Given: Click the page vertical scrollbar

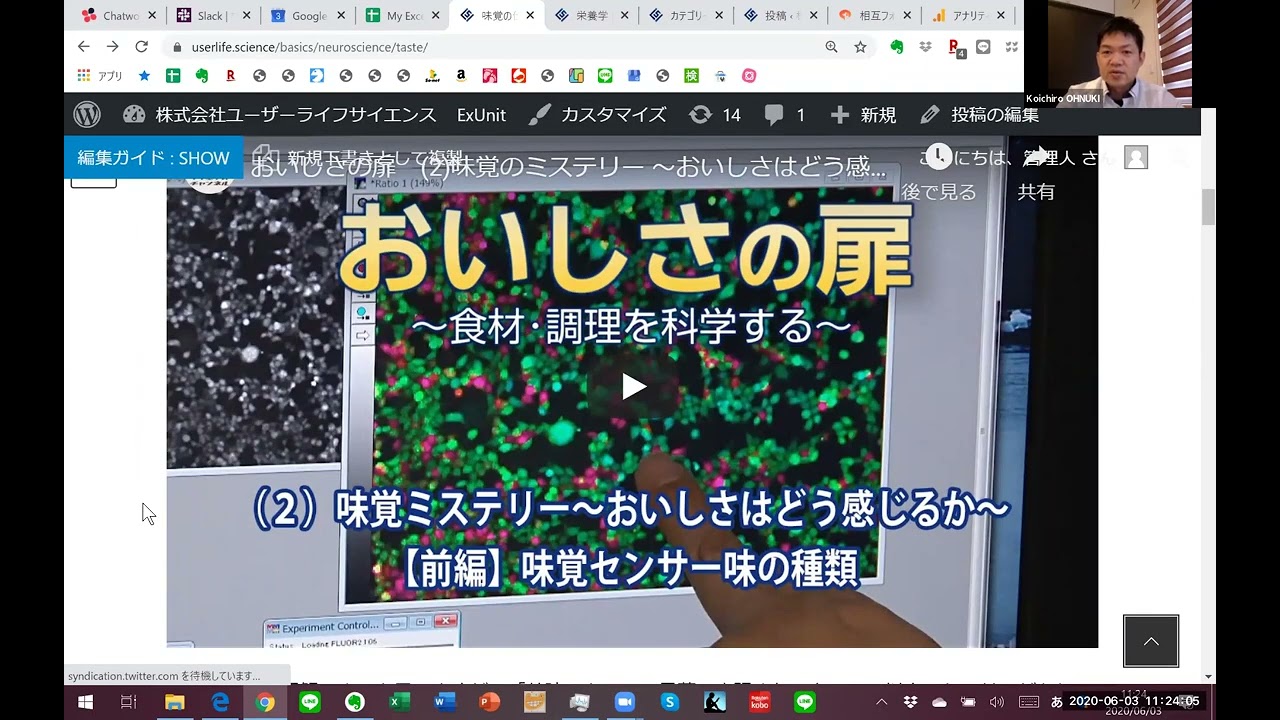Looking at the screenshot, I should click(x=1208, y=207).
